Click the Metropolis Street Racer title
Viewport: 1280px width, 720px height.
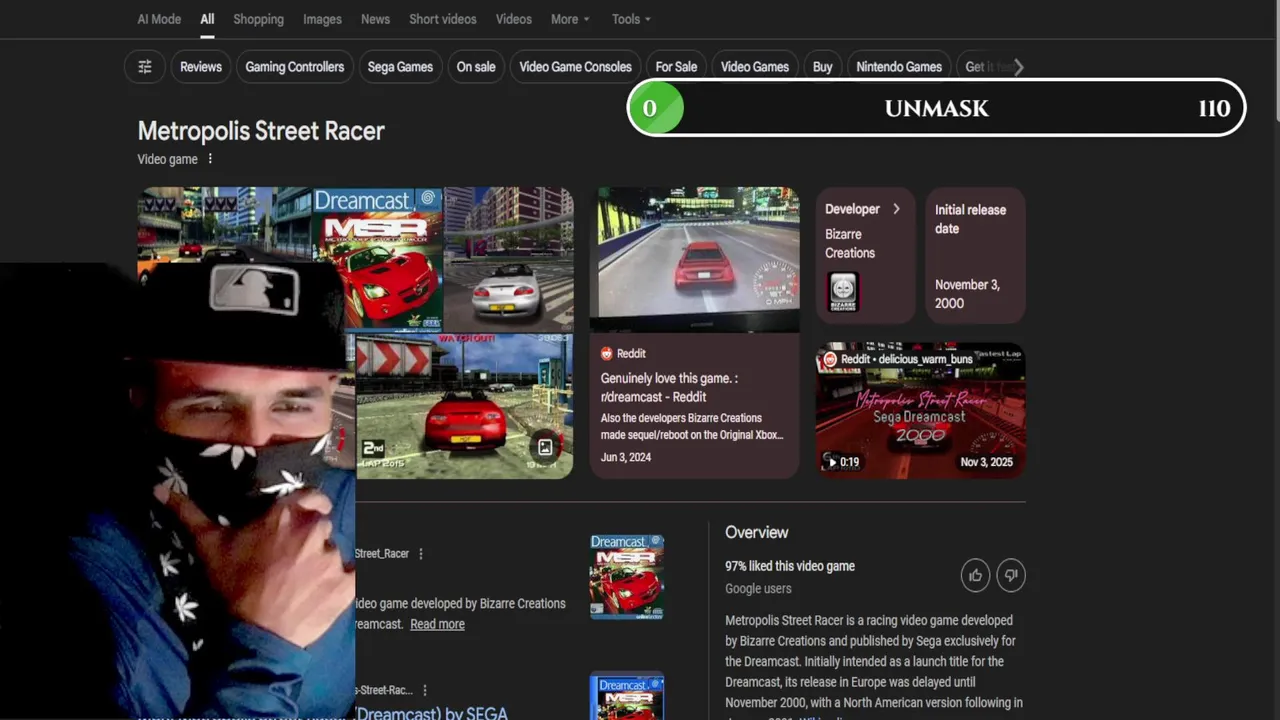point(261,131)
